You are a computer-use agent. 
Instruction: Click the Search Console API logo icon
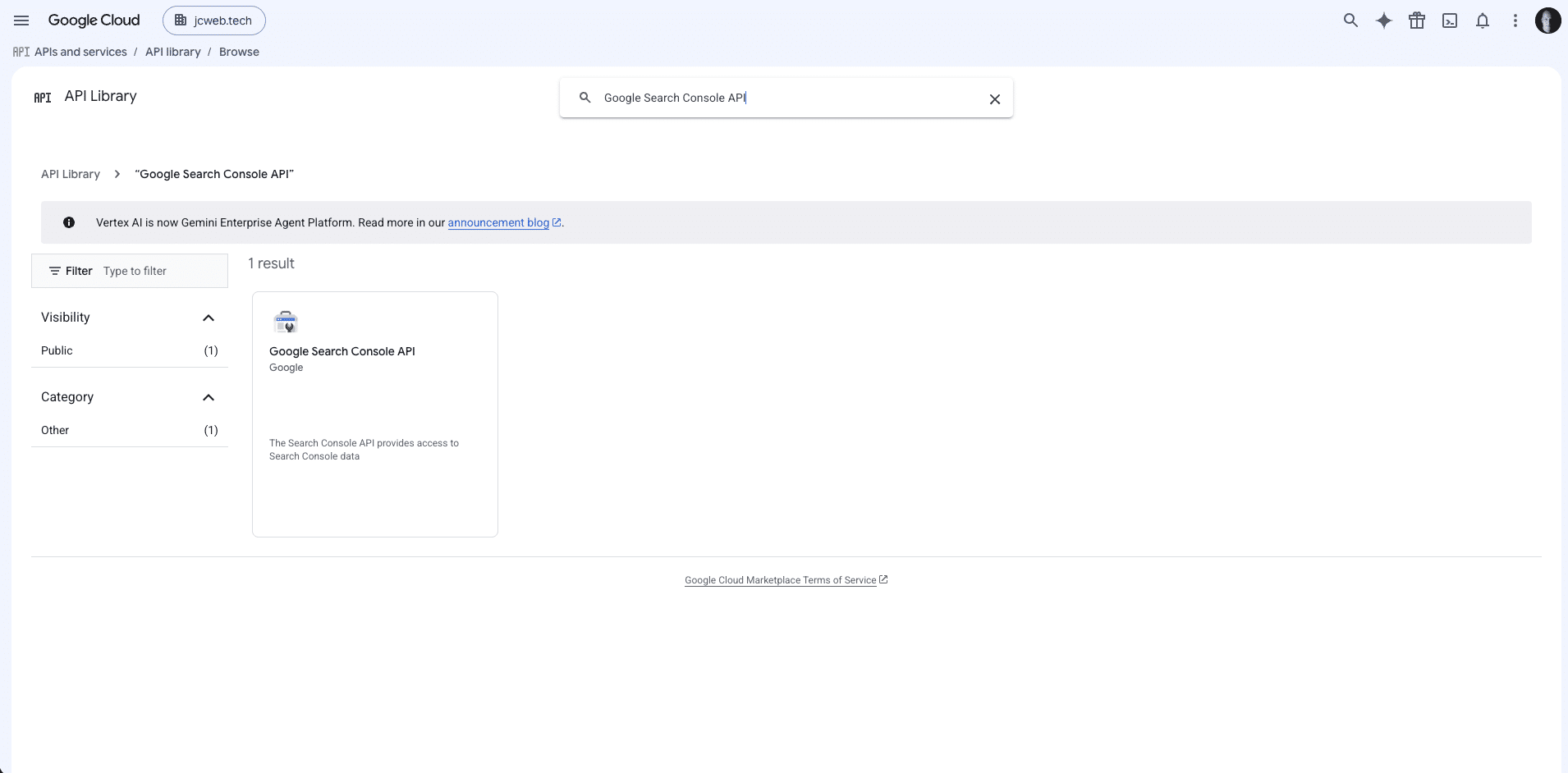click(286, 322)
